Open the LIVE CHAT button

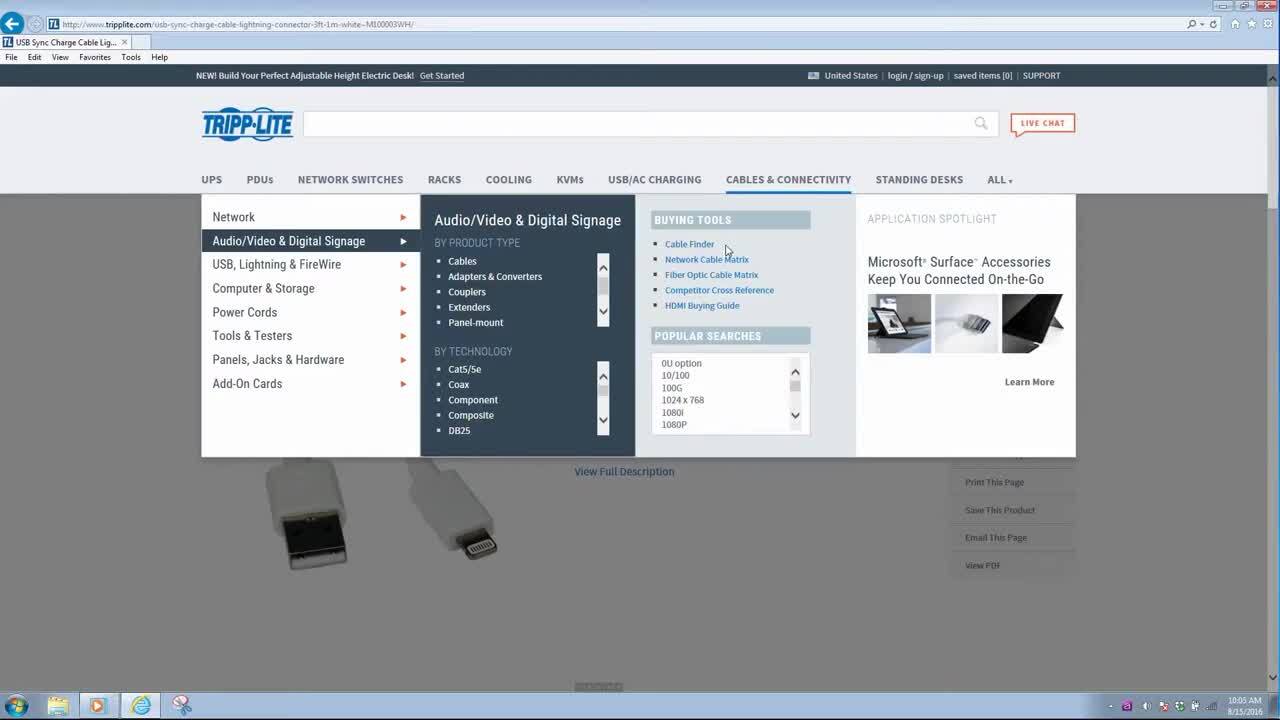pyautogui.click(x=1042, y=124)
